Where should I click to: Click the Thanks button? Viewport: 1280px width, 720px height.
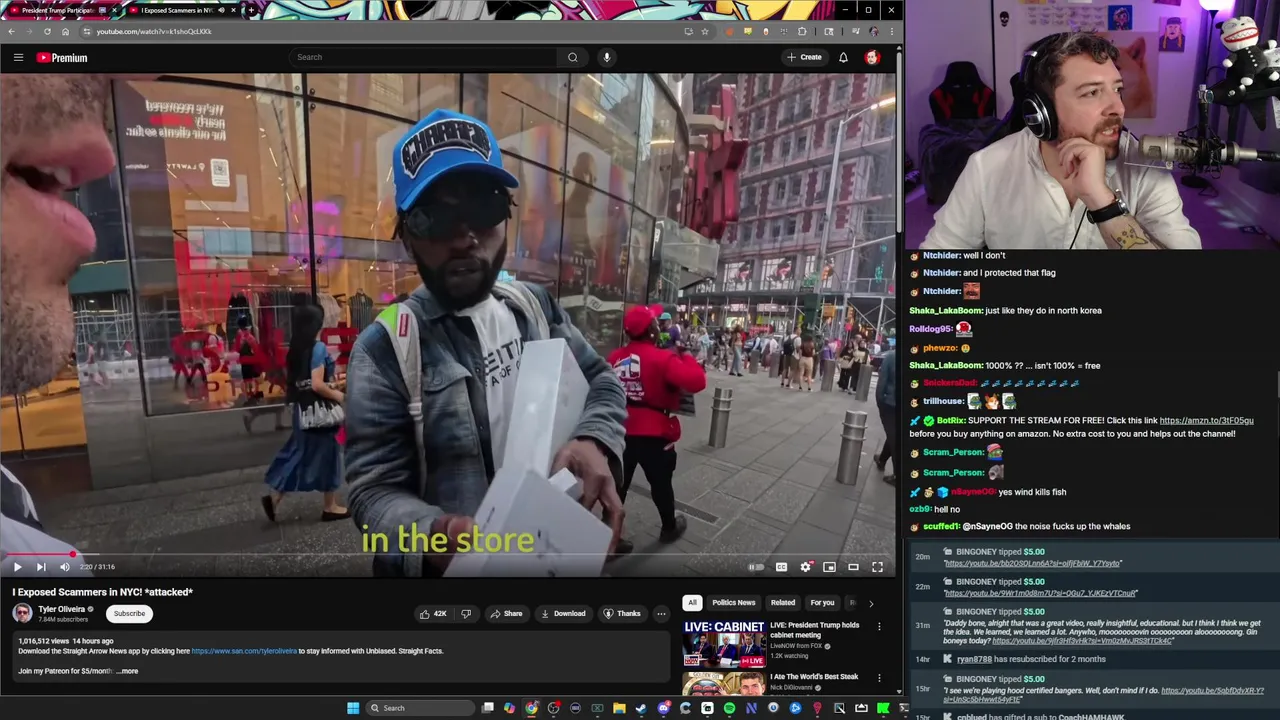click(x=622, y=614)
